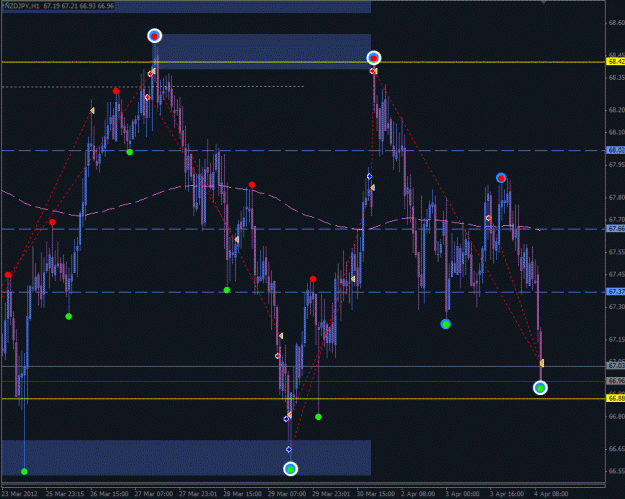Click the 27 Mar 07:00 time label
Image resolution: width=625 pixels, height=499 pixels.
click(154, 494)
